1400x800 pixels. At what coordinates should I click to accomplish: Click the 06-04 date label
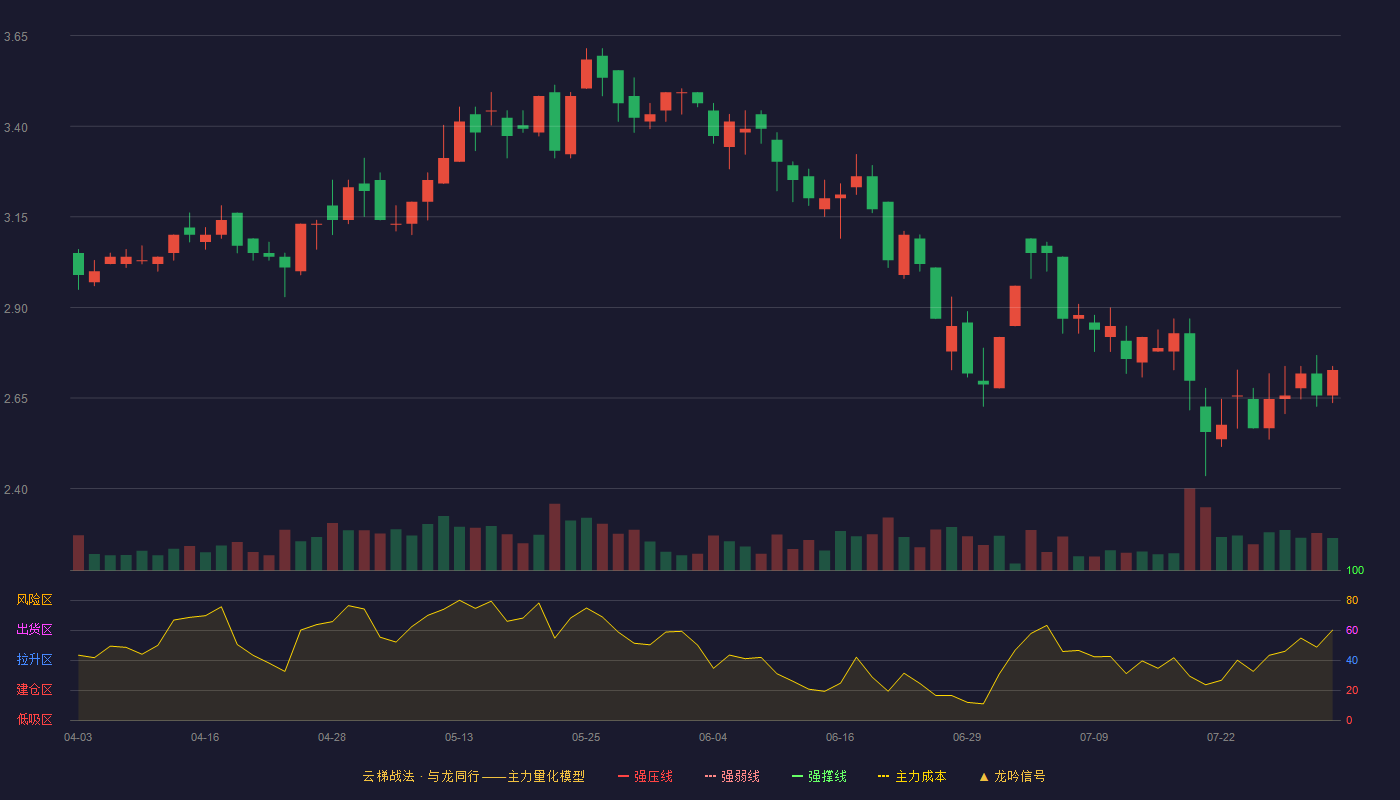[x=713, y=737]
